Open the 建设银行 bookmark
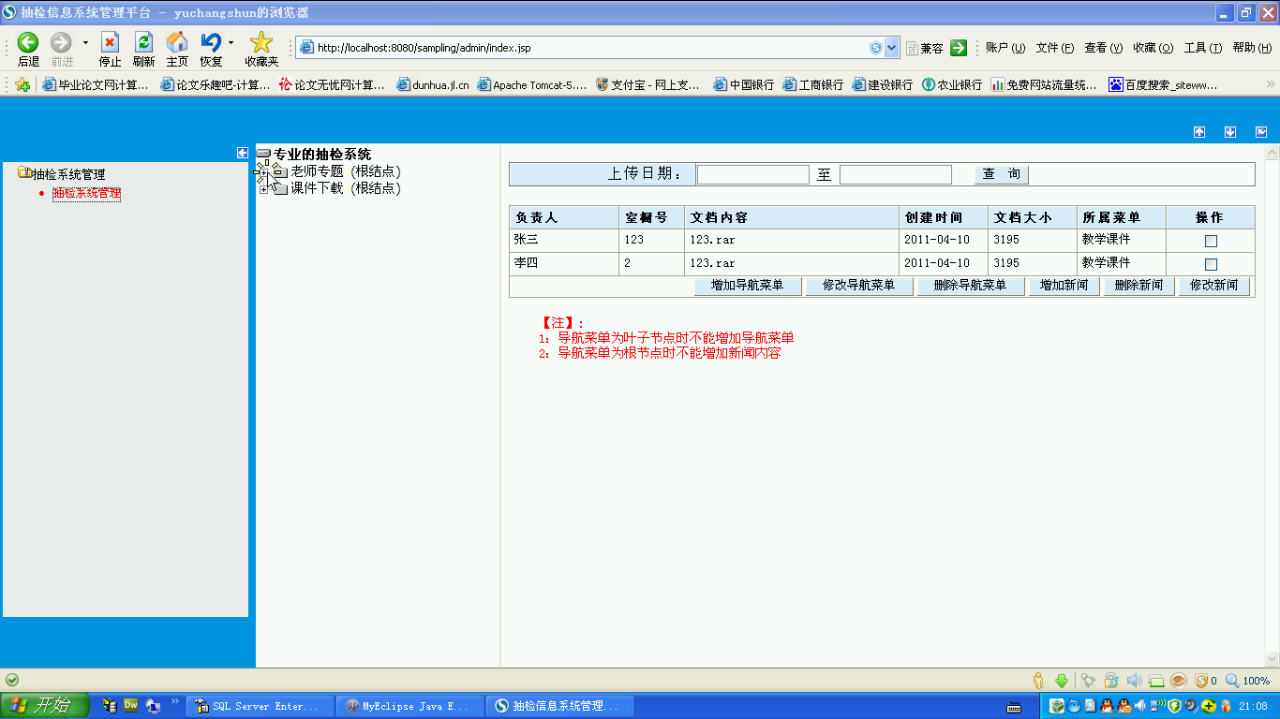Viewport: 1280px width, 719px height. pyautogui.click(x=882, y=85)
